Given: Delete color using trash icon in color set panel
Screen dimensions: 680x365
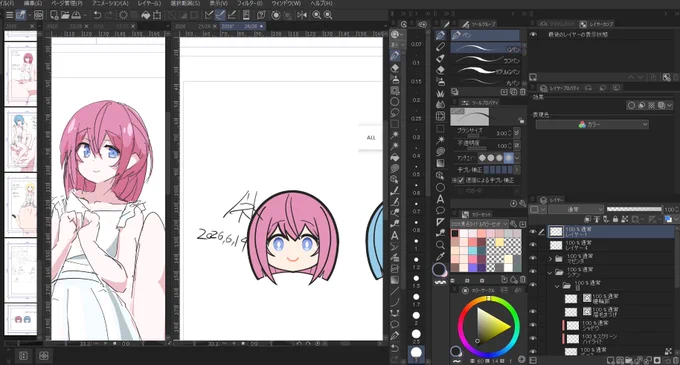Looking at the screenshot, I should (523, 280).
